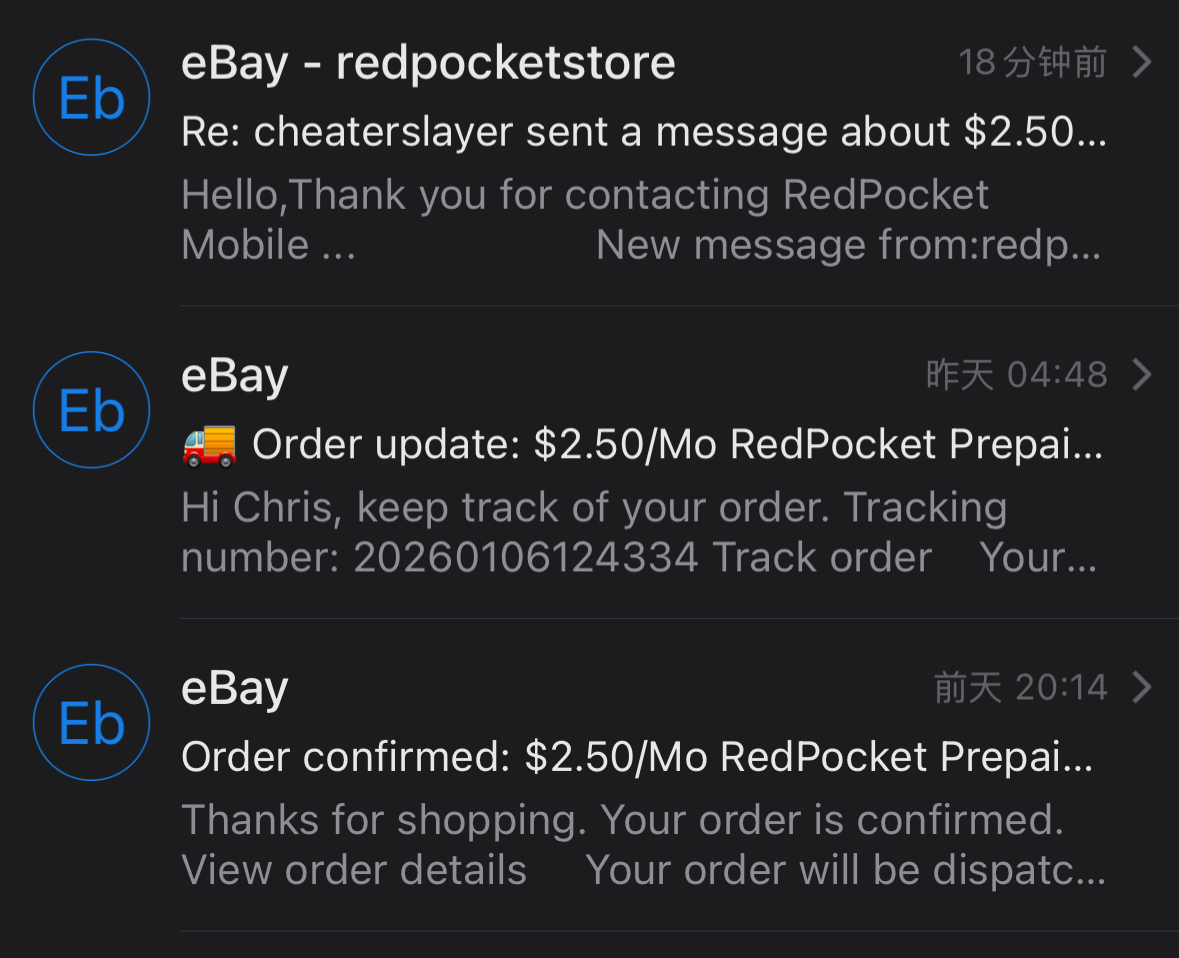Click eBay sender of Order update email
1179x958 pixels.
pos(235,375)
